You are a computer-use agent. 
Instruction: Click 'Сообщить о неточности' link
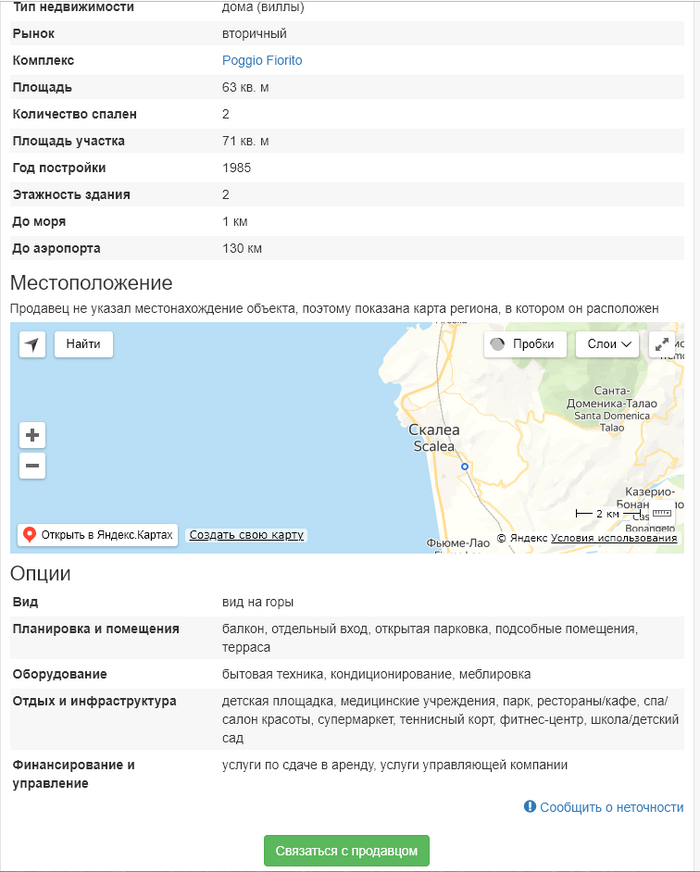click(x=611, y=807)
